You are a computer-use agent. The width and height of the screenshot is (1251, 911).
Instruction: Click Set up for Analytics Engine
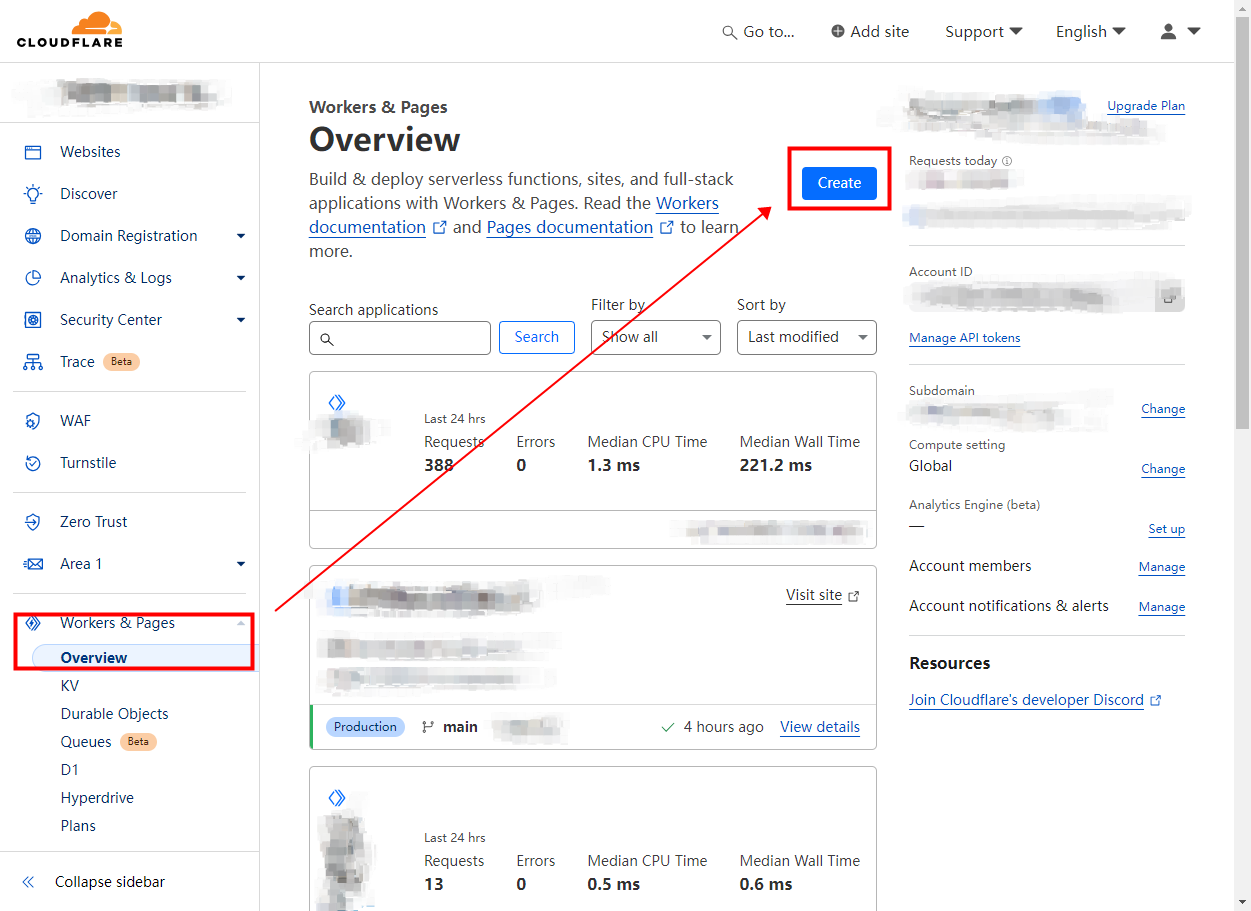point(1166,529)
